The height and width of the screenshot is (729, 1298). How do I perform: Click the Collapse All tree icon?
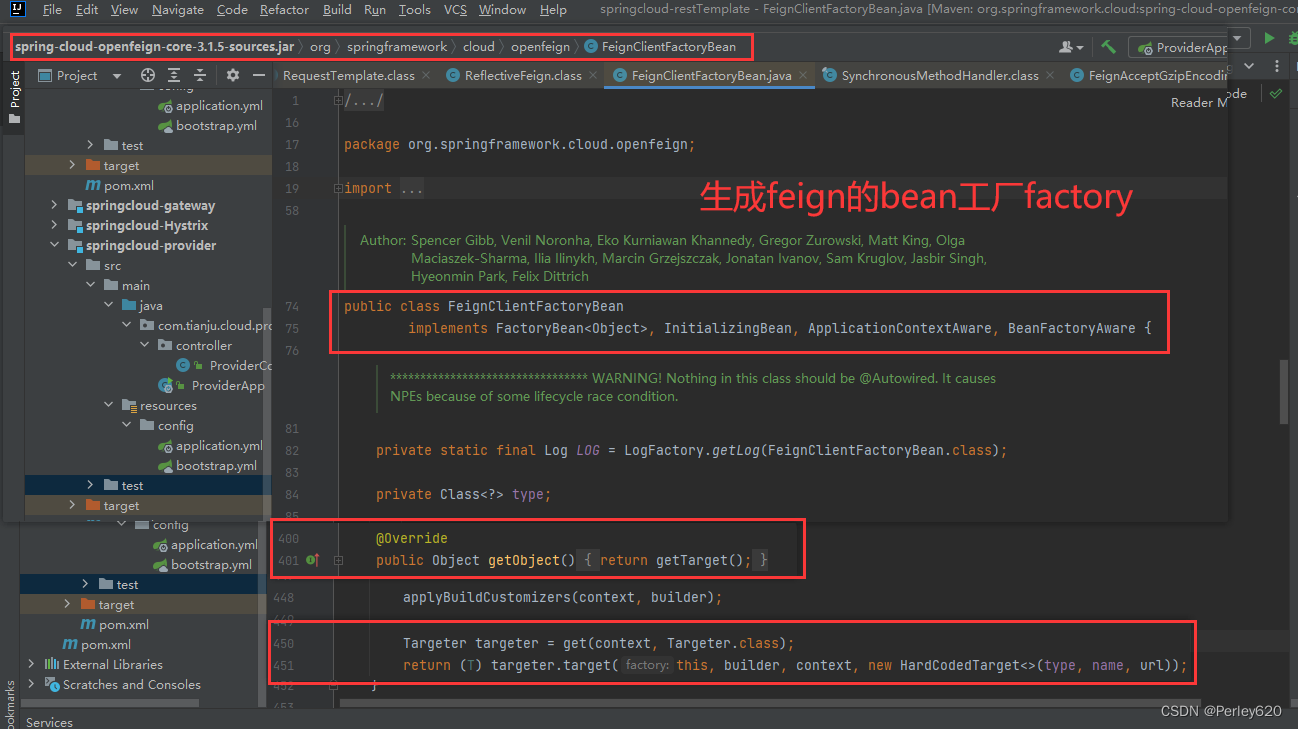coord(200,75)
